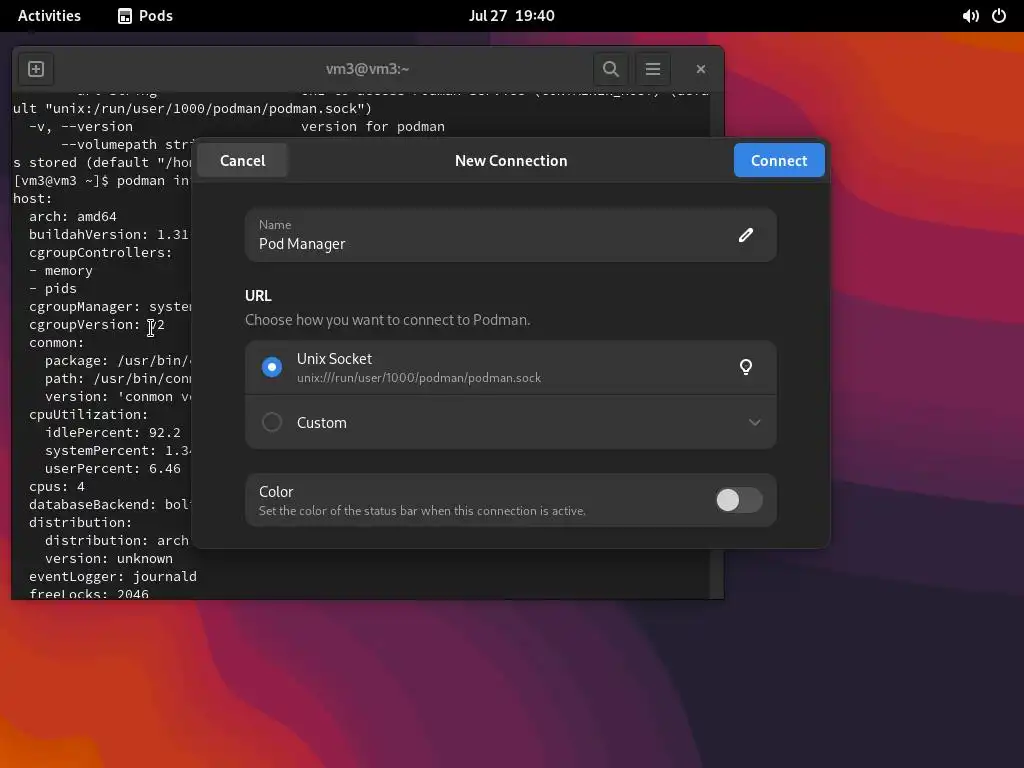1024x768 pixels.
Task: Click the vm3@vm3:~ terminal title
Action: click(367, 69)
